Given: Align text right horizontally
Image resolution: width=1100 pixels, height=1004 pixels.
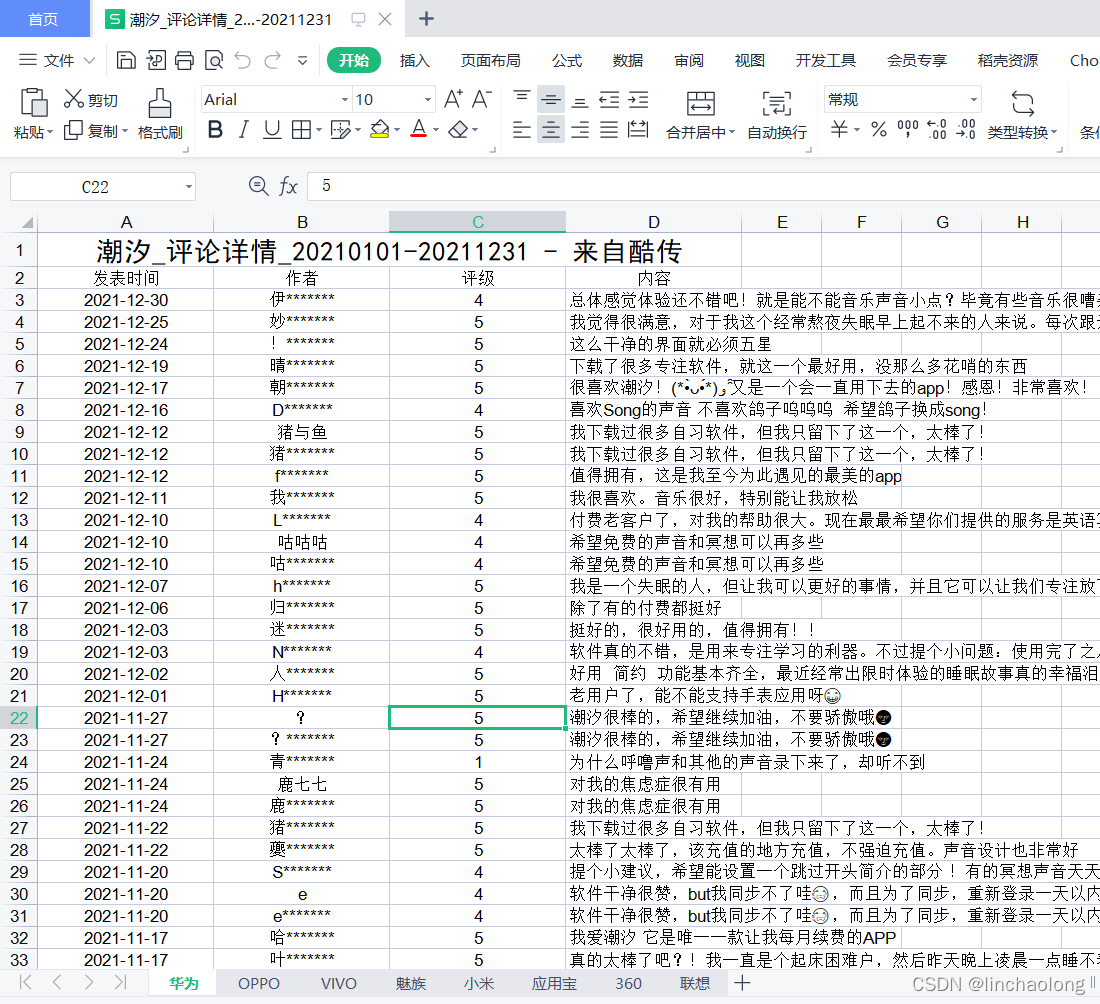Looking at the screenshot, I should (579, 130).
